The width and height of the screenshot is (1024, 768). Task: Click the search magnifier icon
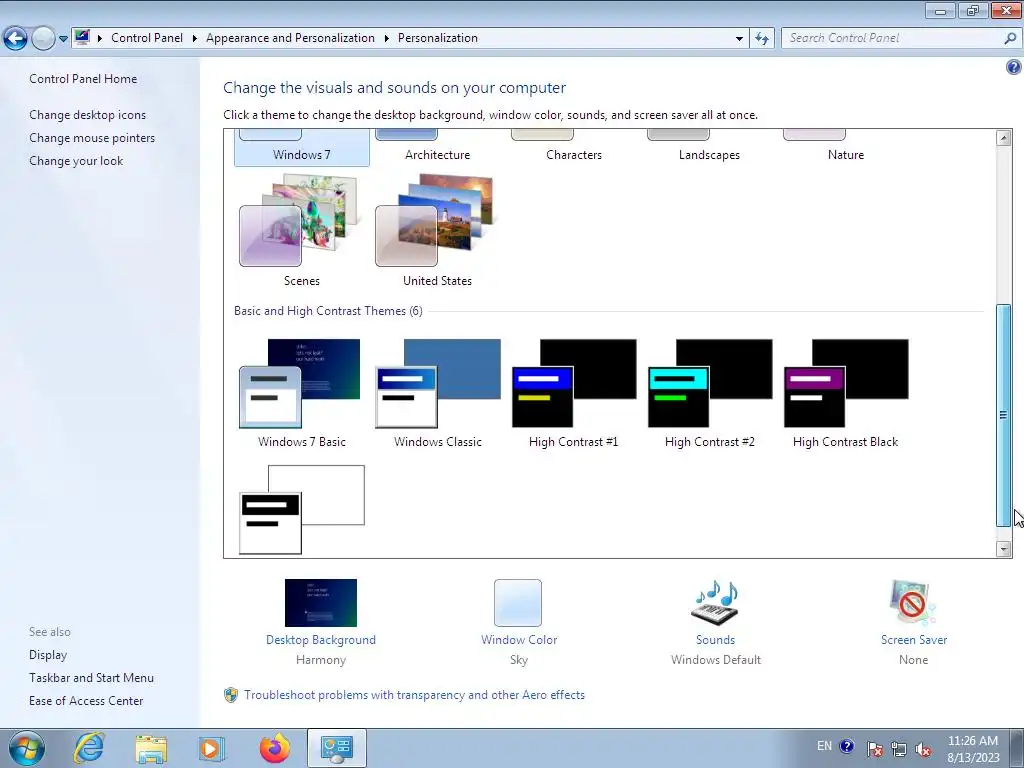click(x=1010, y=38)
